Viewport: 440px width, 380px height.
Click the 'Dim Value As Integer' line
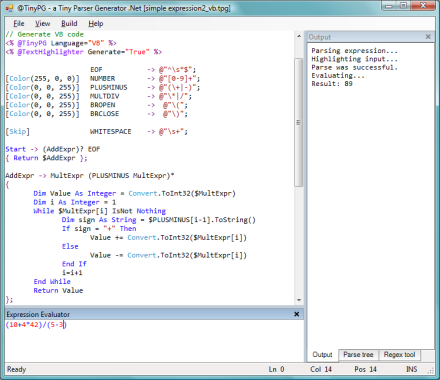(134, 193)
